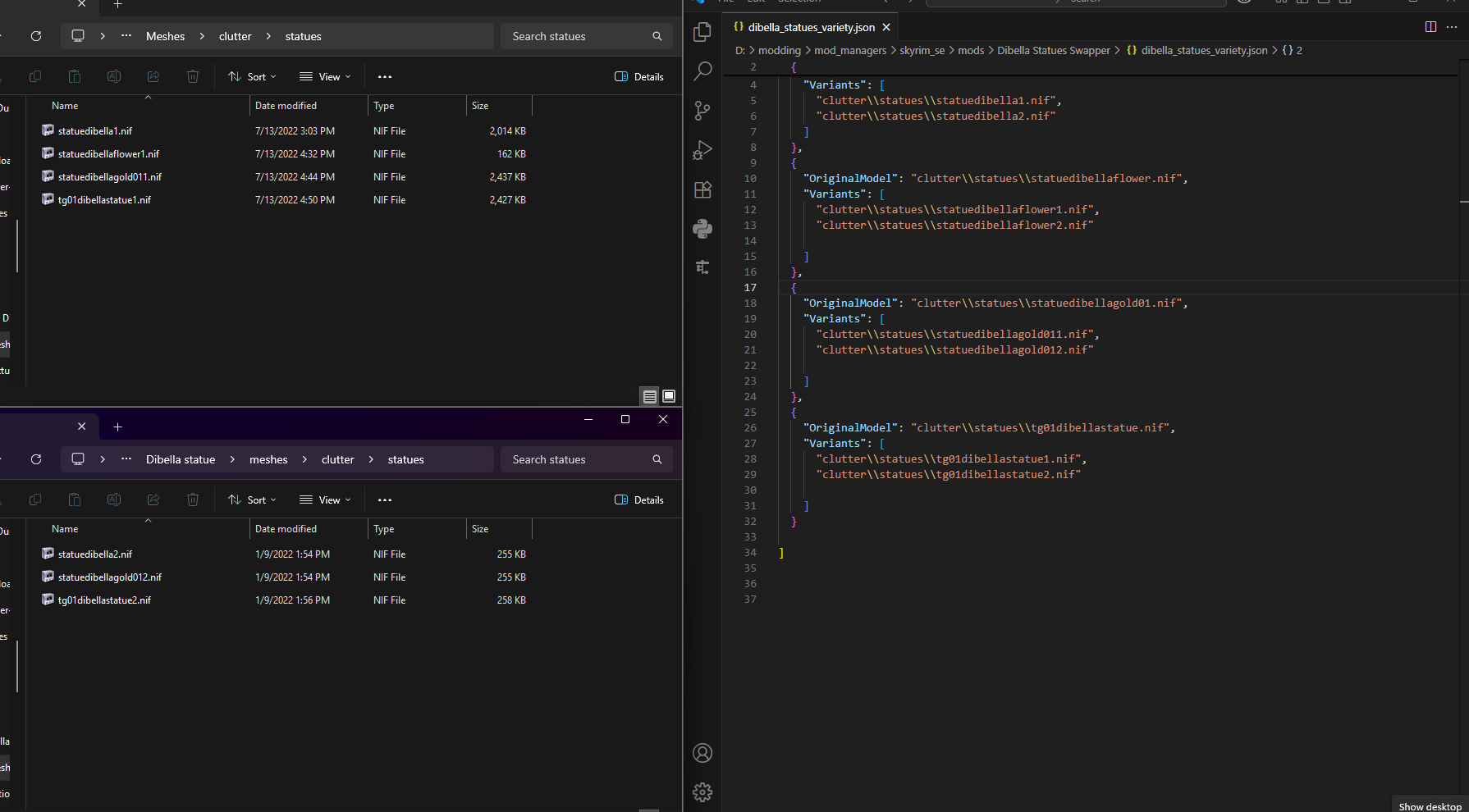Expand the Sort dropdown in top Explorer
This screenshot has width=1469, height=812.
point(252,76)
